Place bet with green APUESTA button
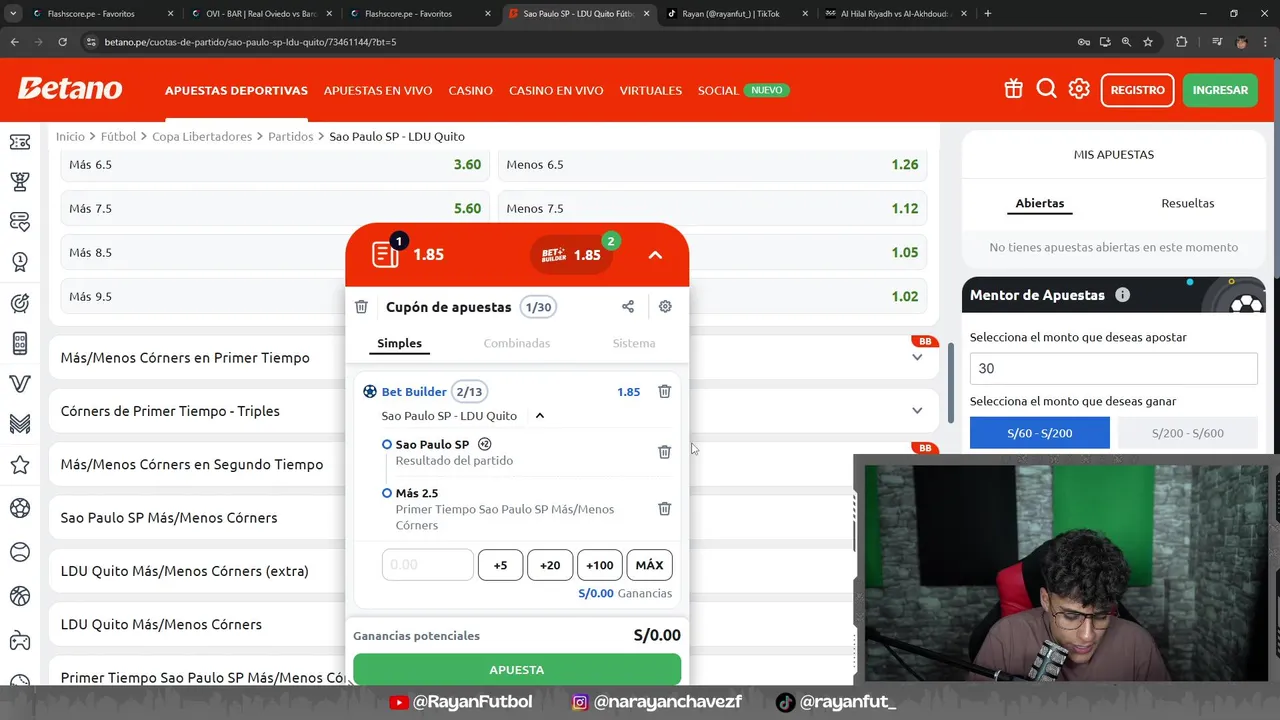The width and height of the screenshot is (1280, 720). coord(517,669)
